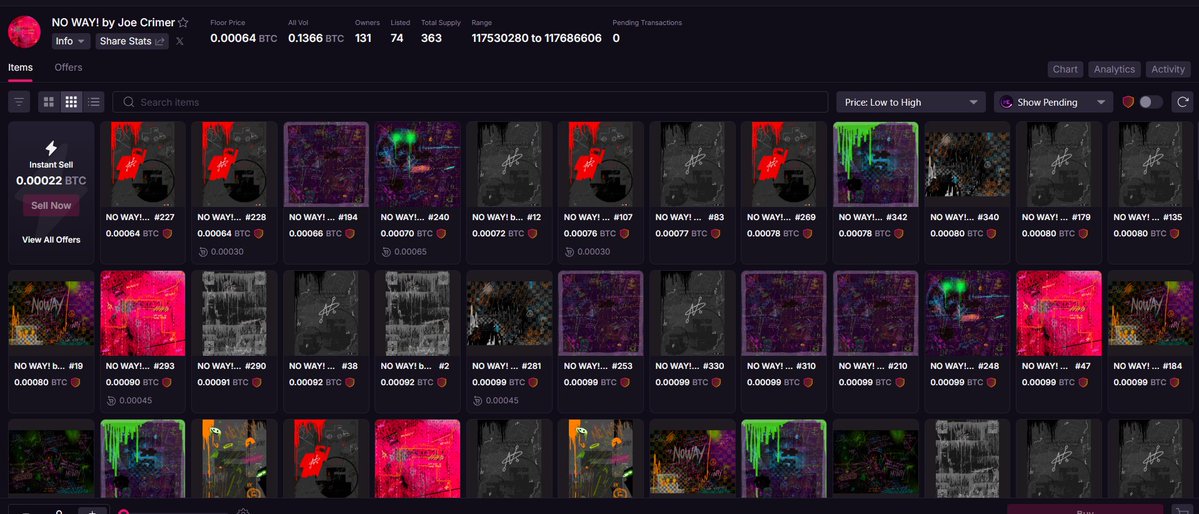This screenshot has height=514, width=1199.
Task: Click the red shield icon beside the toggle
Action: click(x=1128, y=102)
